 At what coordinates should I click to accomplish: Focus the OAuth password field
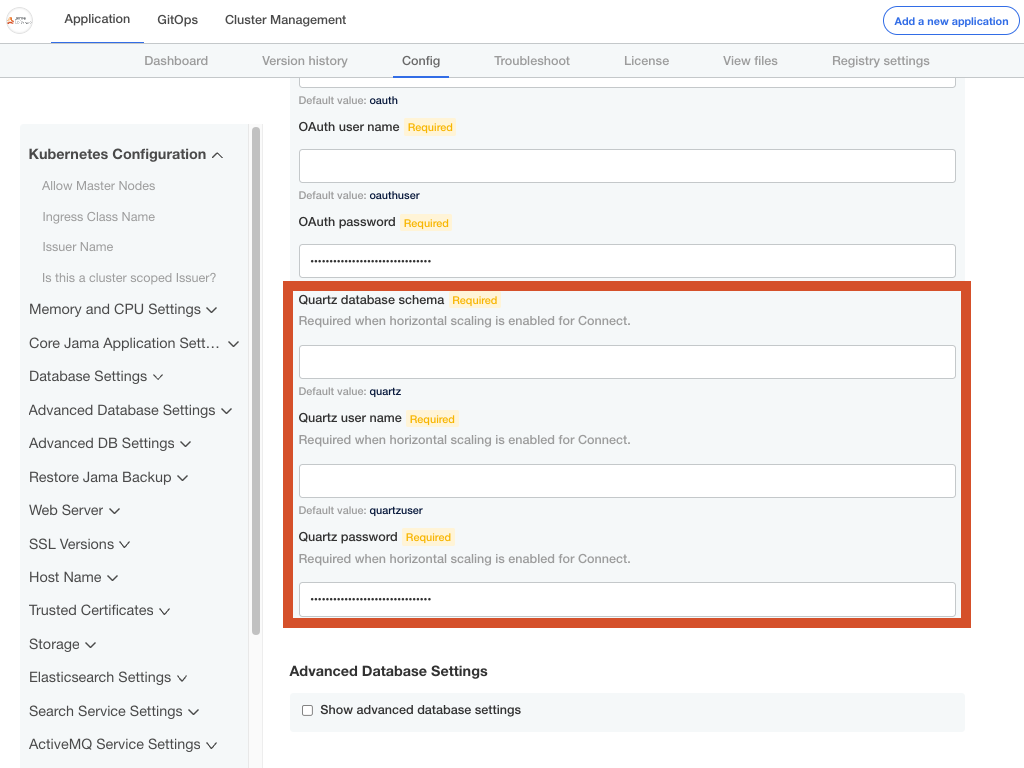[628, 261]
